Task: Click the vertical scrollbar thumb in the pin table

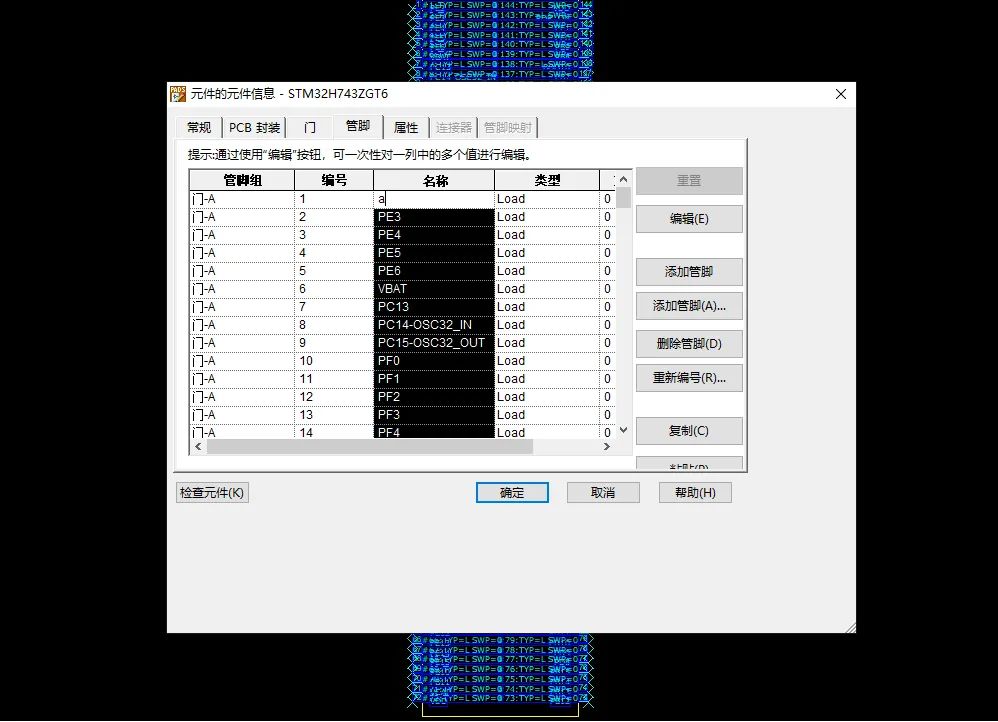Action: click(624, 198)
